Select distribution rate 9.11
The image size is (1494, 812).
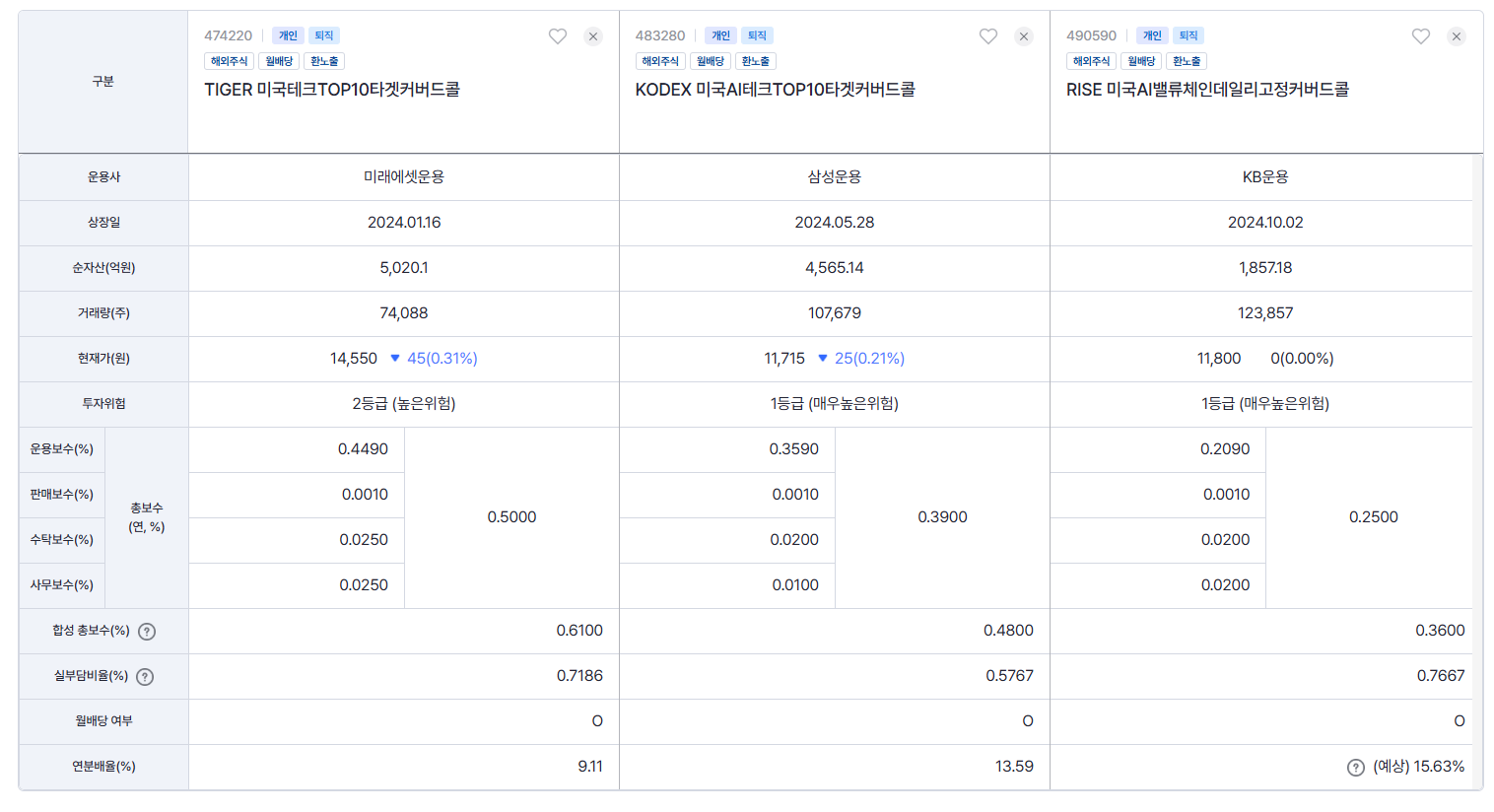pyautogui.click(x=590, y=767)
